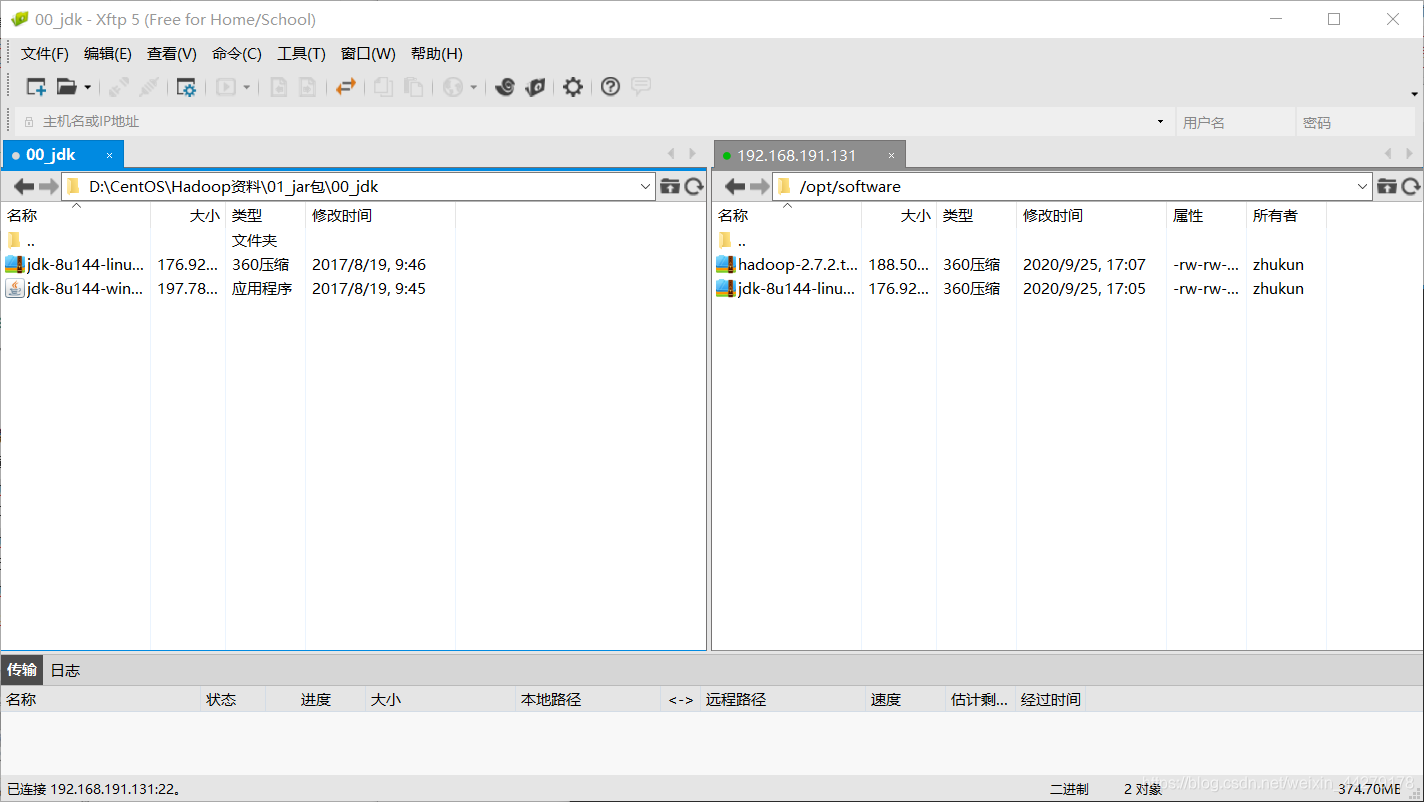Click the 主机名或IP地址 host input field

tap(595, 122)
